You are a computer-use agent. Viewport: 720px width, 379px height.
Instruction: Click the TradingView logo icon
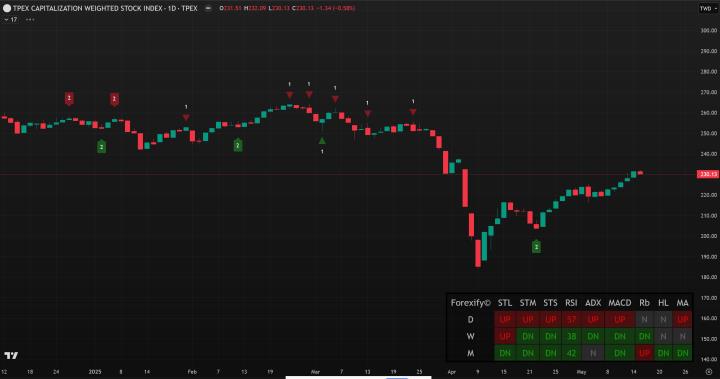pos(11,355)
